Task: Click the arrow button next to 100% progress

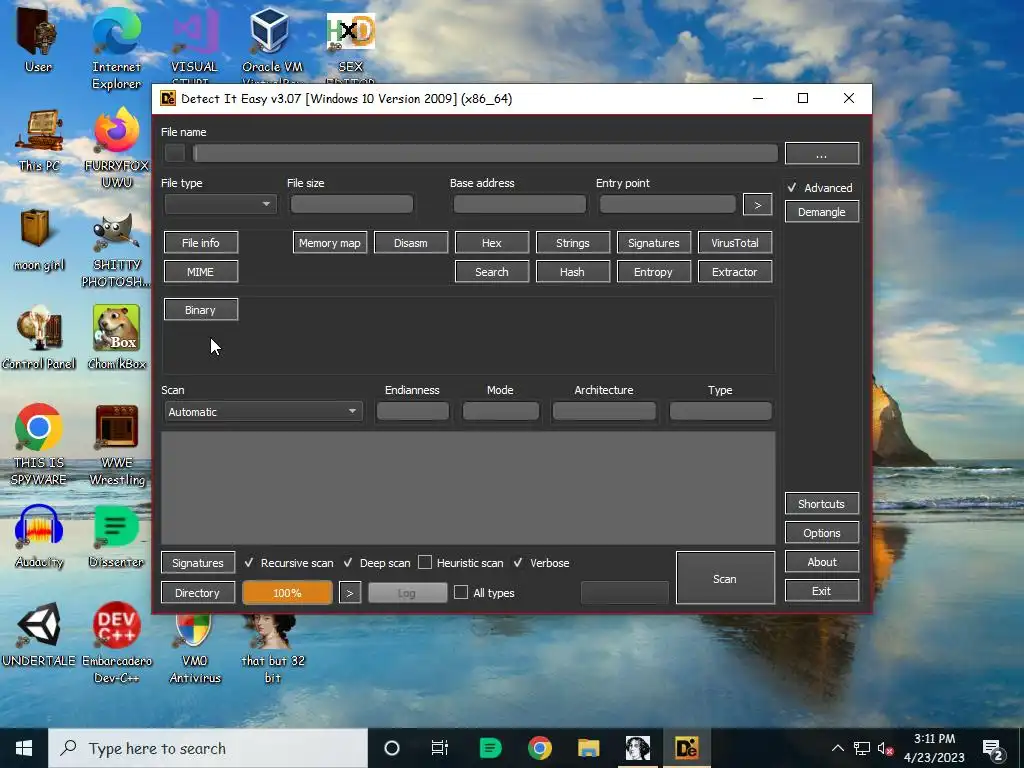Action: (x=350, y=593)
